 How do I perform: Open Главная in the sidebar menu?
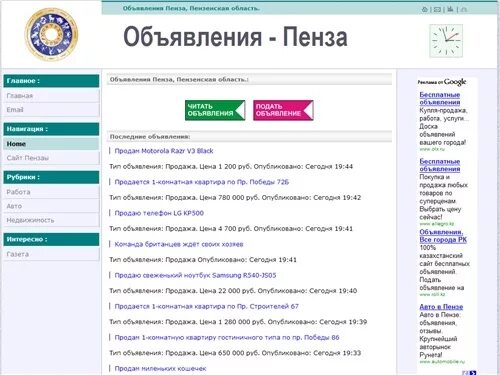coord(51,96)
